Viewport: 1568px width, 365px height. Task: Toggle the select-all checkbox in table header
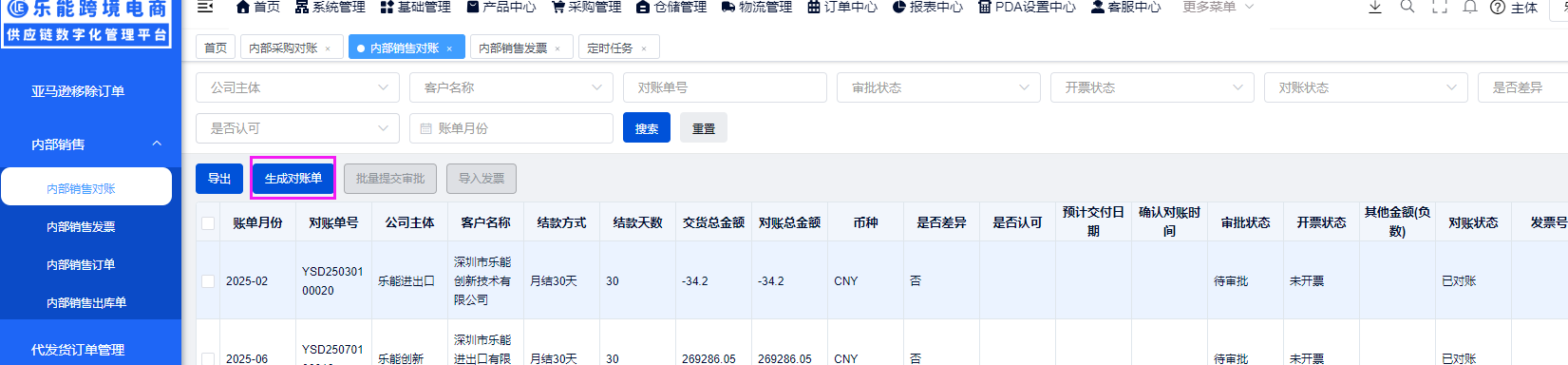click(x=208, y=223)
